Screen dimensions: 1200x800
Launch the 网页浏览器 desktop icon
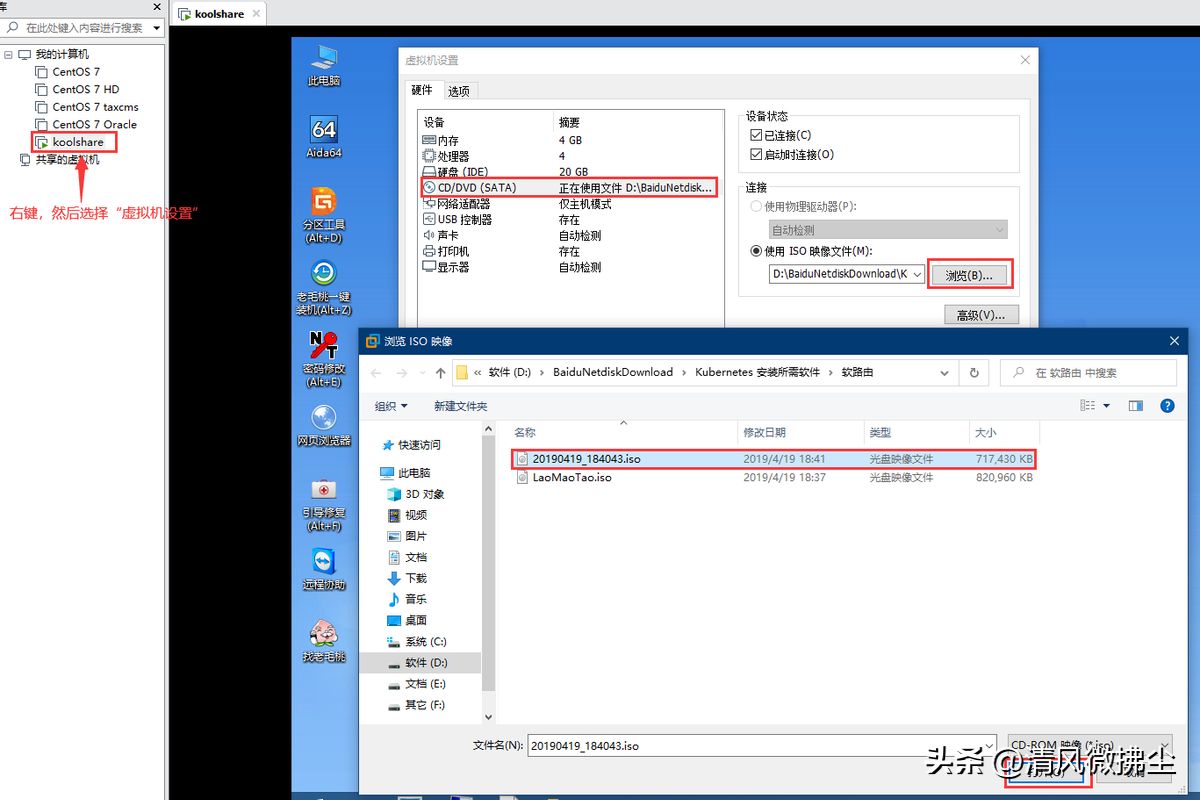324,425
